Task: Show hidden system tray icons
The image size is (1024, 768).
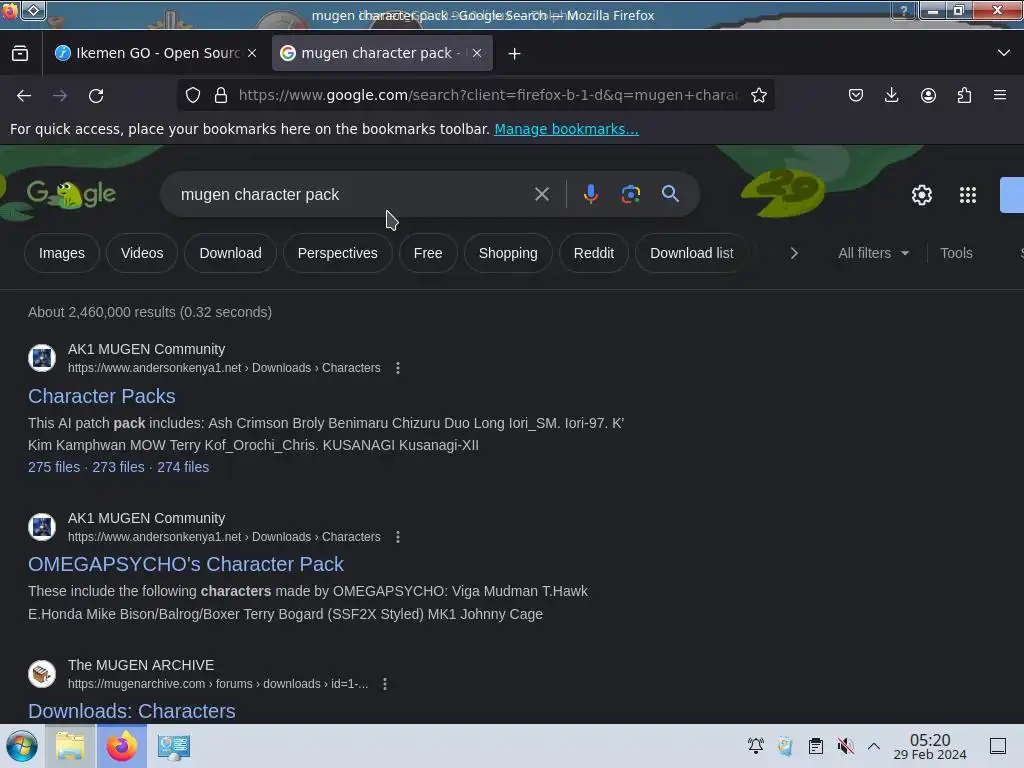Action: tap(874, 746)
